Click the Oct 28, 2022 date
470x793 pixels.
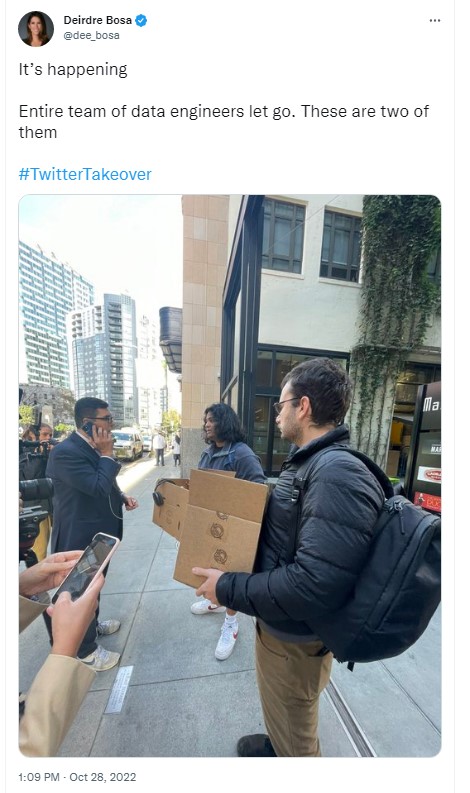point(103,777)
